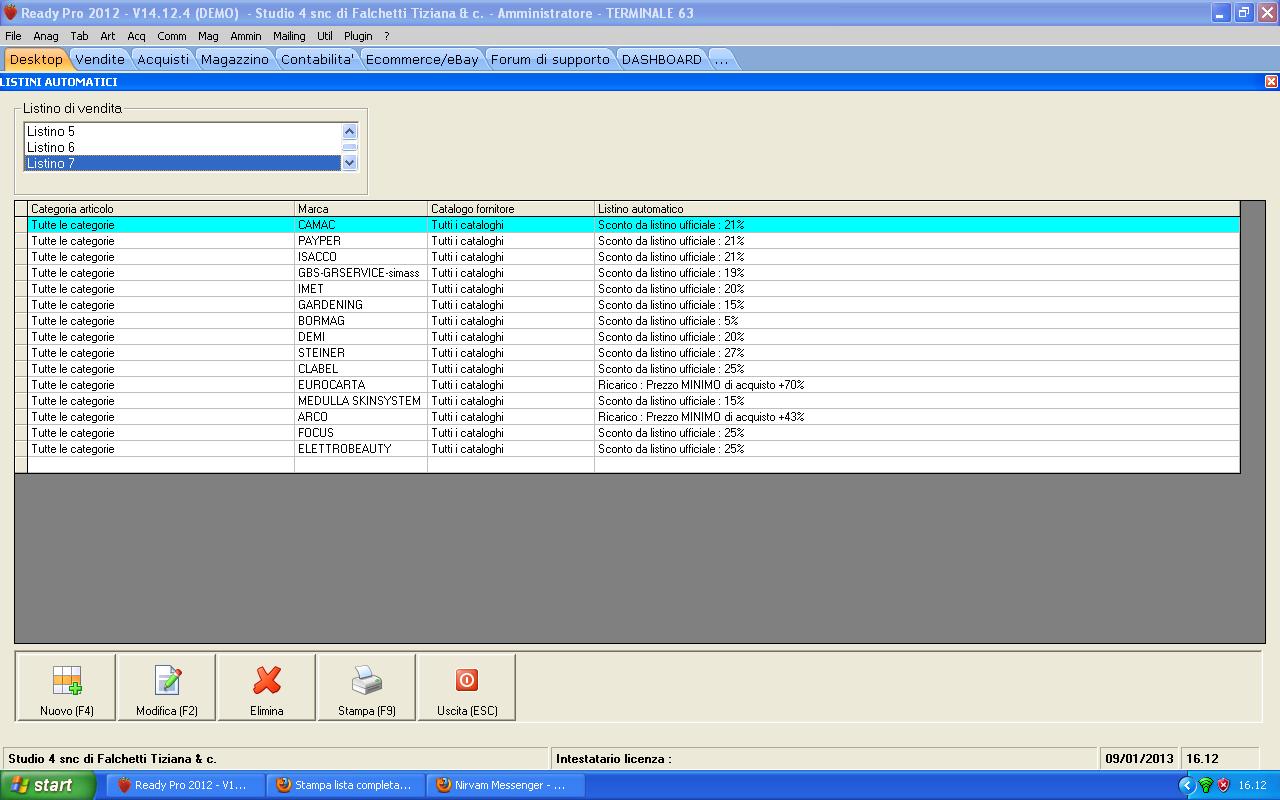Close the Listini Automatici panel
This screenshot has height=800, width=1280.
(1271, 82)
